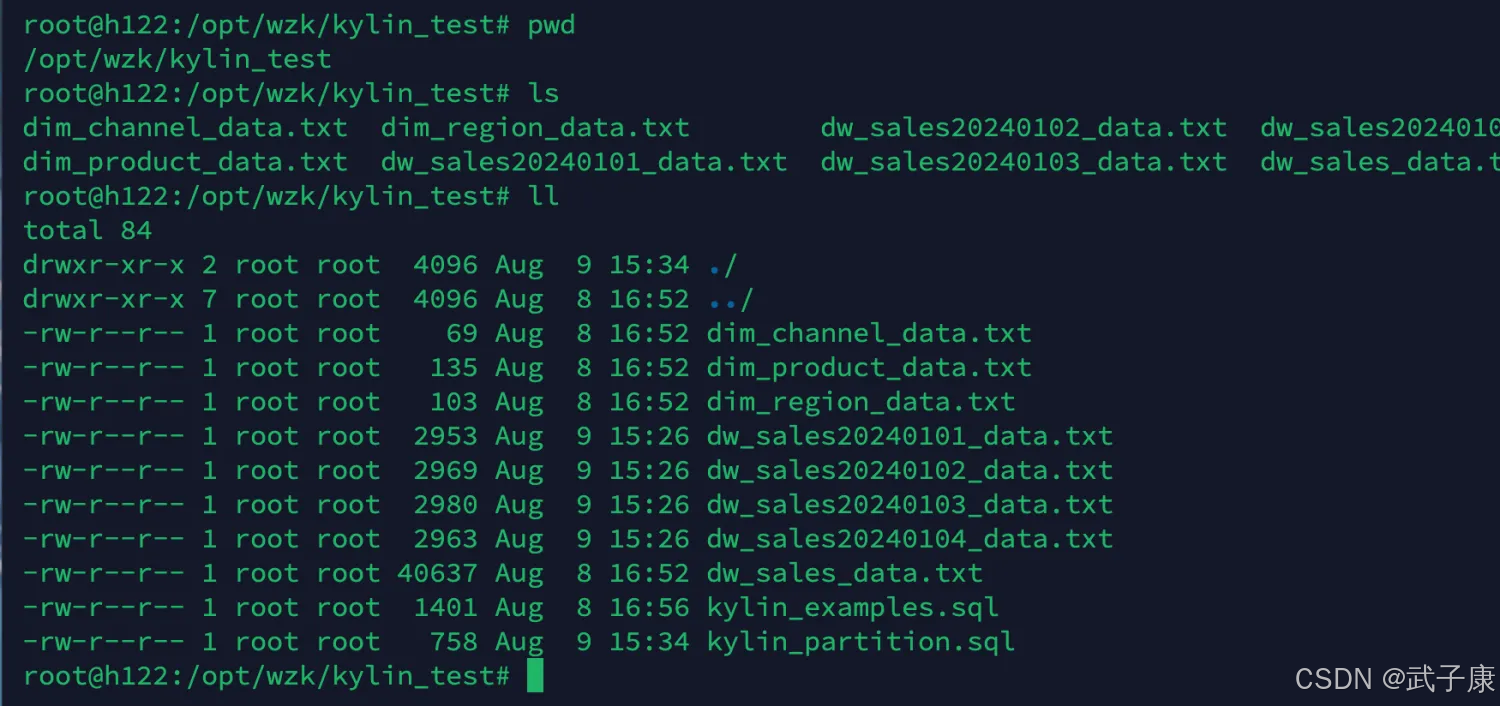The width and height of the screenshot is (1500, 706).
Task: Click kylin_examples.sql in the long listing
Action: pos(852,607)
